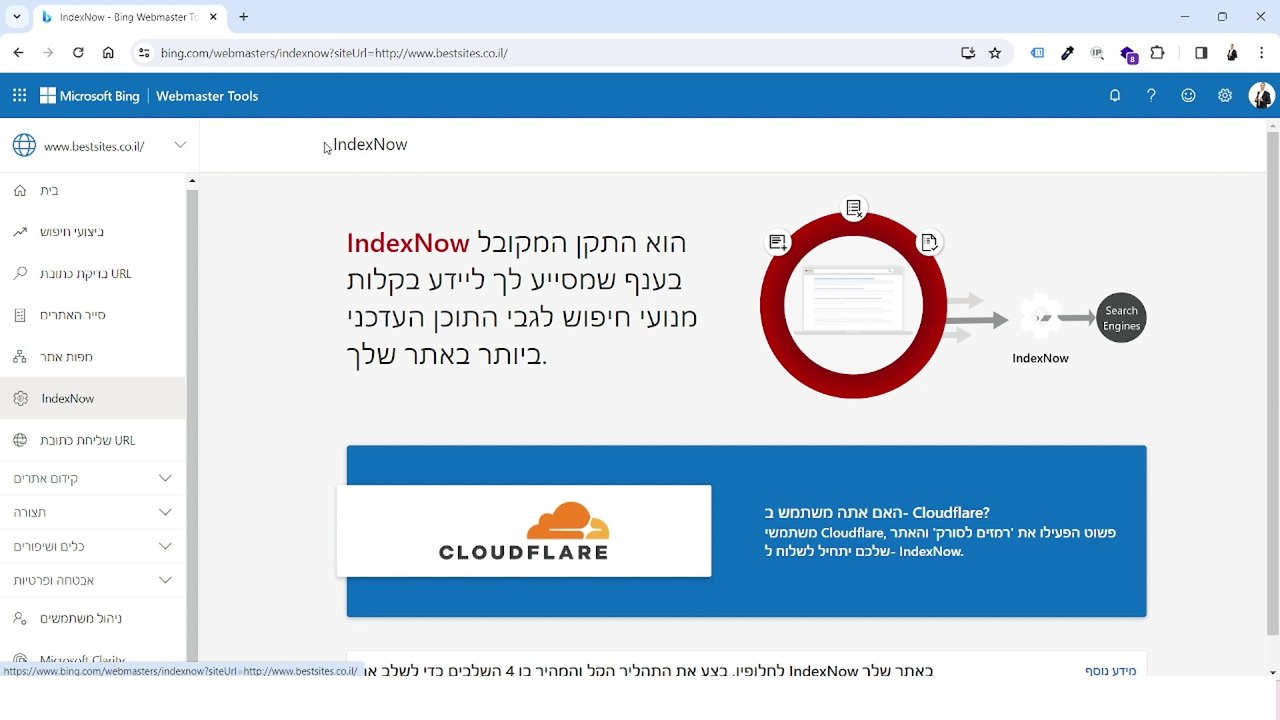Click the IndexNow gear icon in sidebar
This screenshot has height=720, width=1280.
[x=21, y=398]
